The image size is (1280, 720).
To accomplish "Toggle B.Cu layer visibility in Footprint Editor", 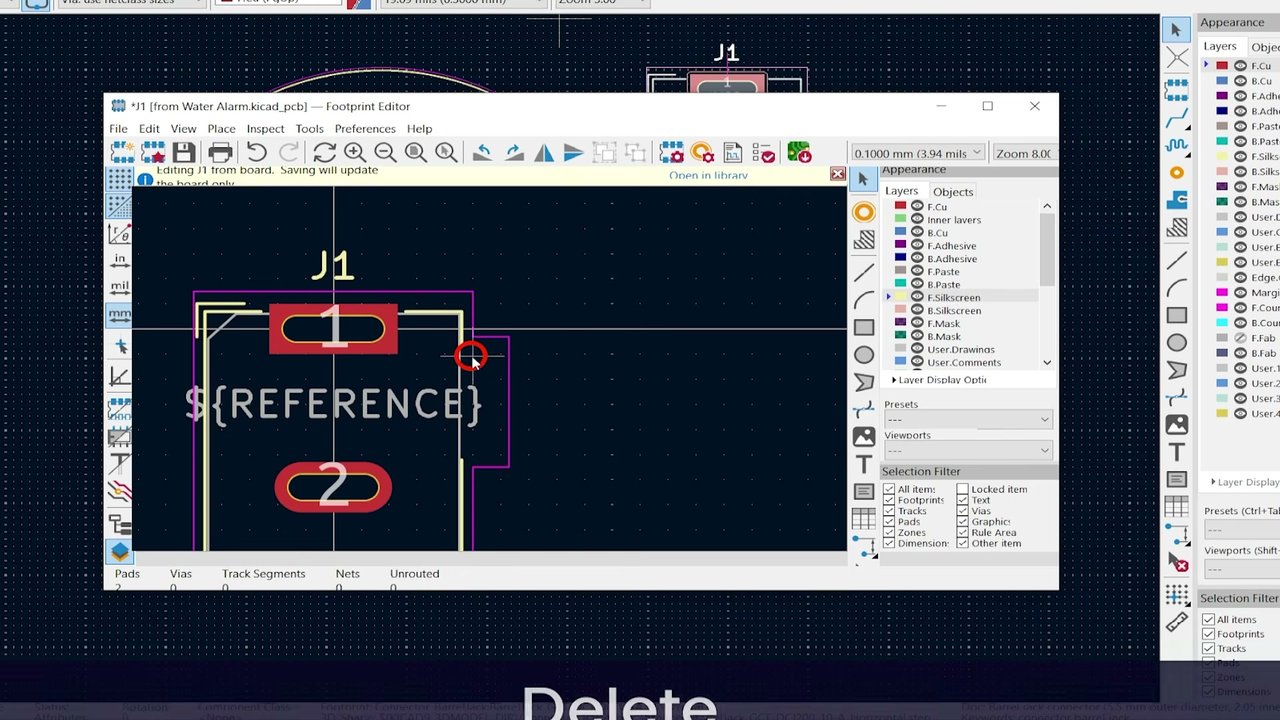I will click(x=917, y=233).
